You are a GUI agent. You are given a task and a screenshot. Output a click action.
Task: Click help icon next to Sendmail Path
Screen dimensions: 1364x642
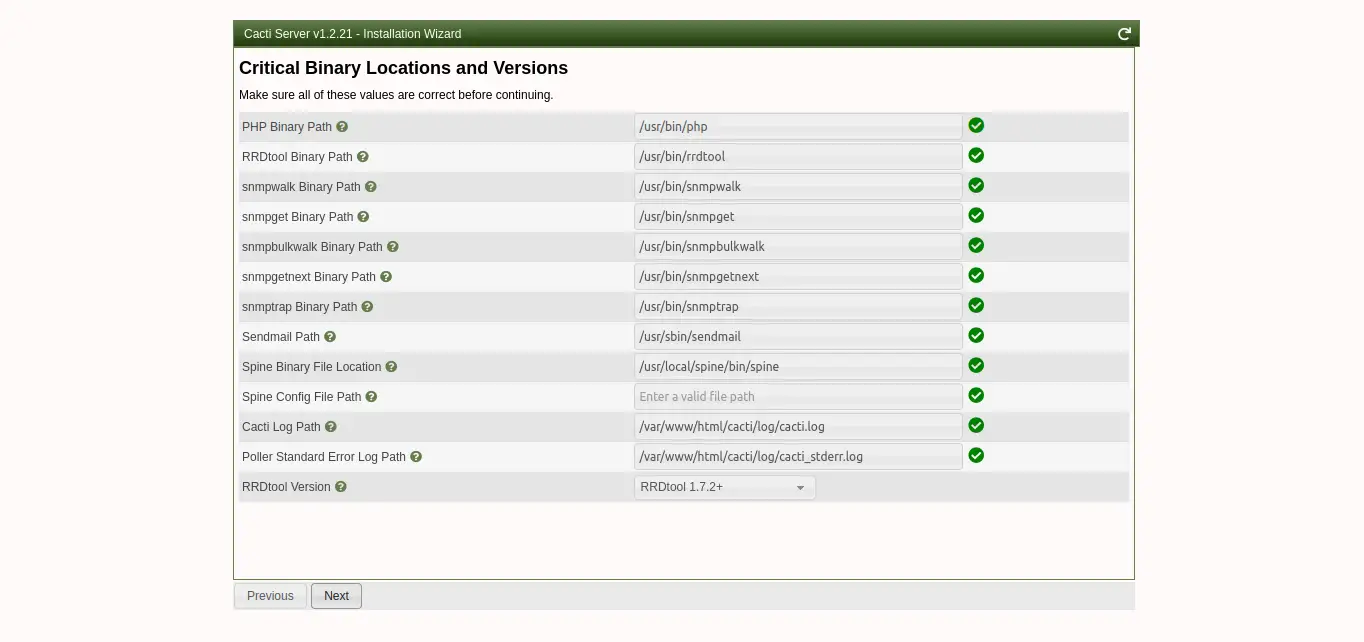click(330, 337)
